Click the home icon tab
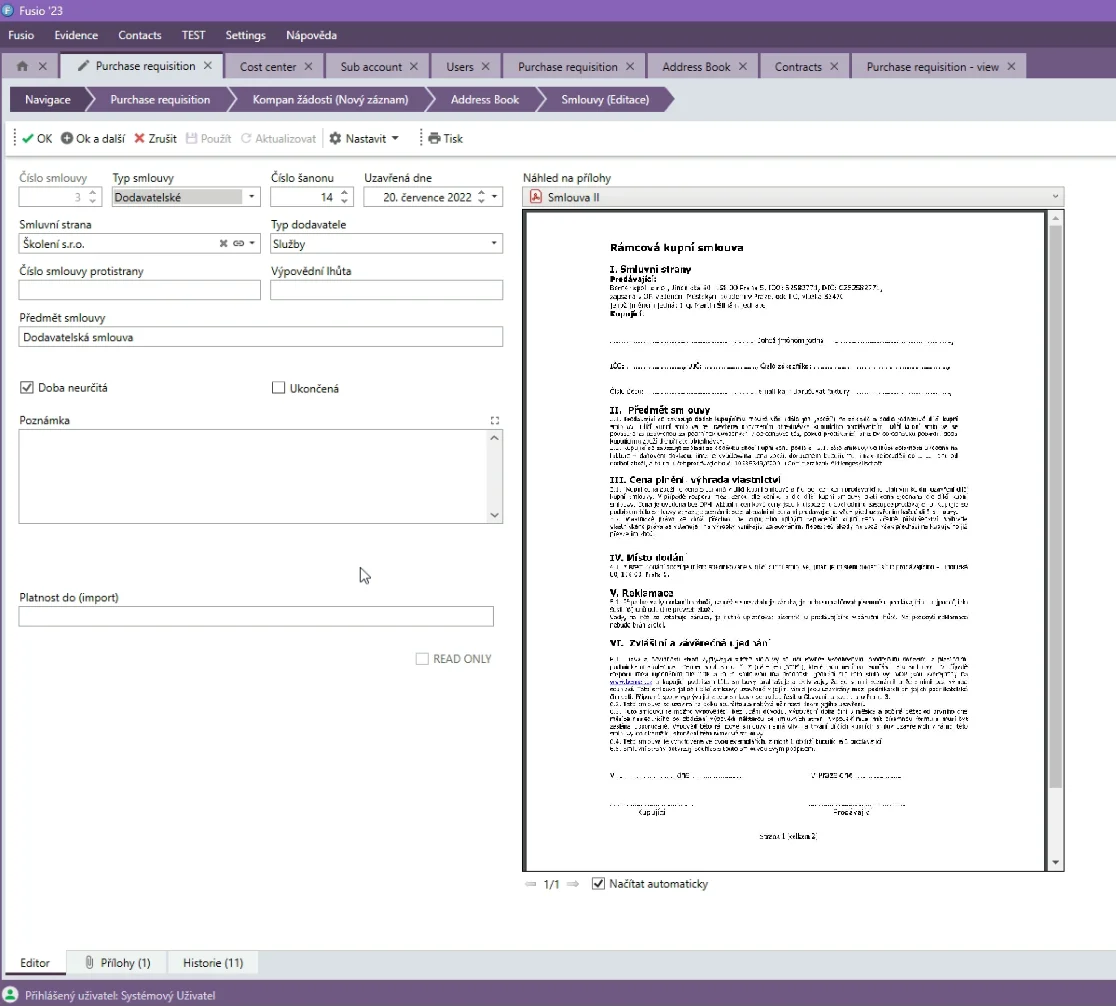The width and height of the screenshot is (1116, 1006). pyautogui.click(x=22, y=67)
